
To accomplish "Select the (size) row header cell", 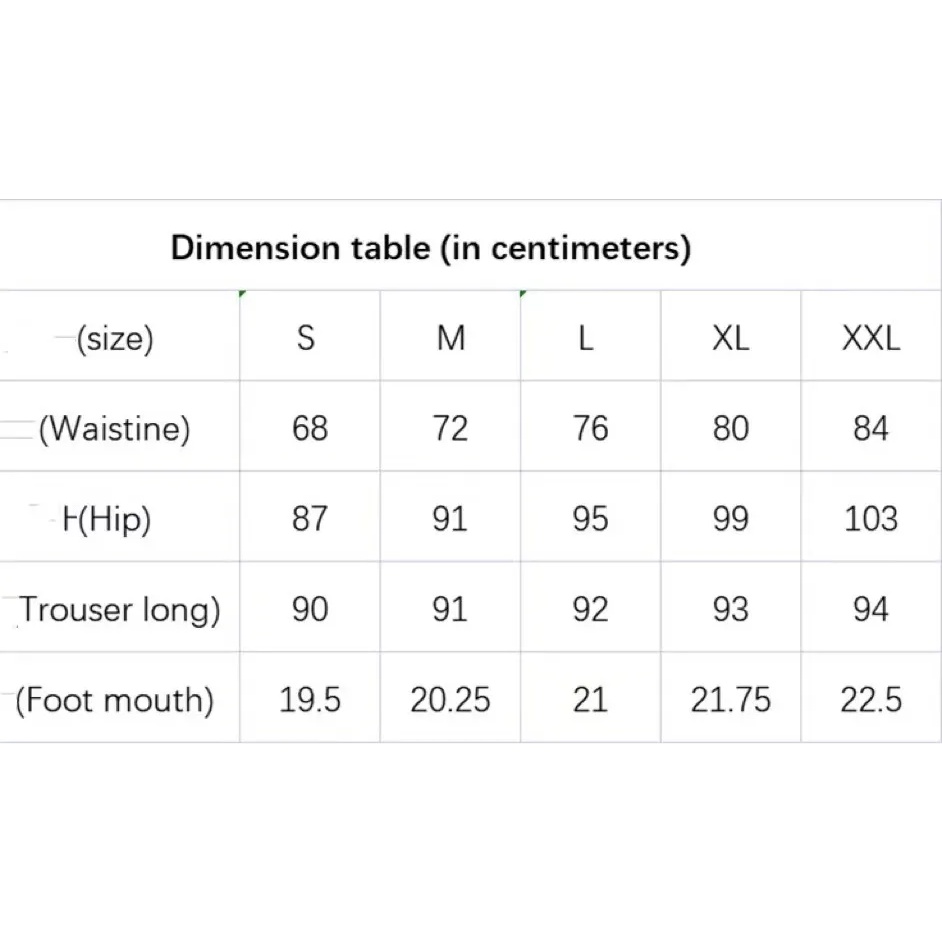I will (116, 339).
